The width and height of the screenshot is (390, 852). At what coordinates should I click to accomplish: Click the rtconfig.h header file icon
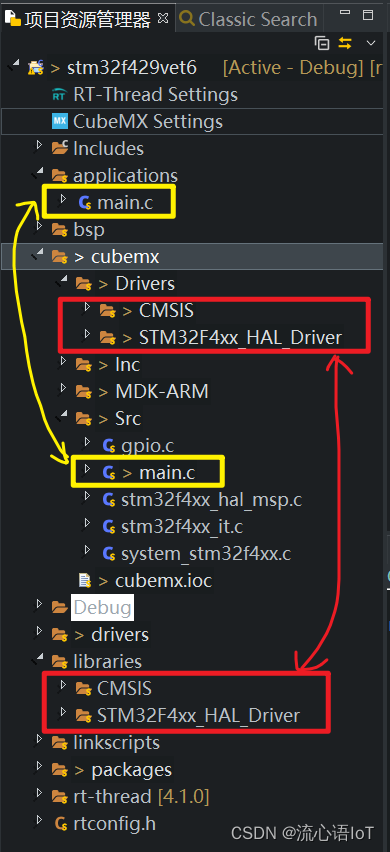point(60,824)
